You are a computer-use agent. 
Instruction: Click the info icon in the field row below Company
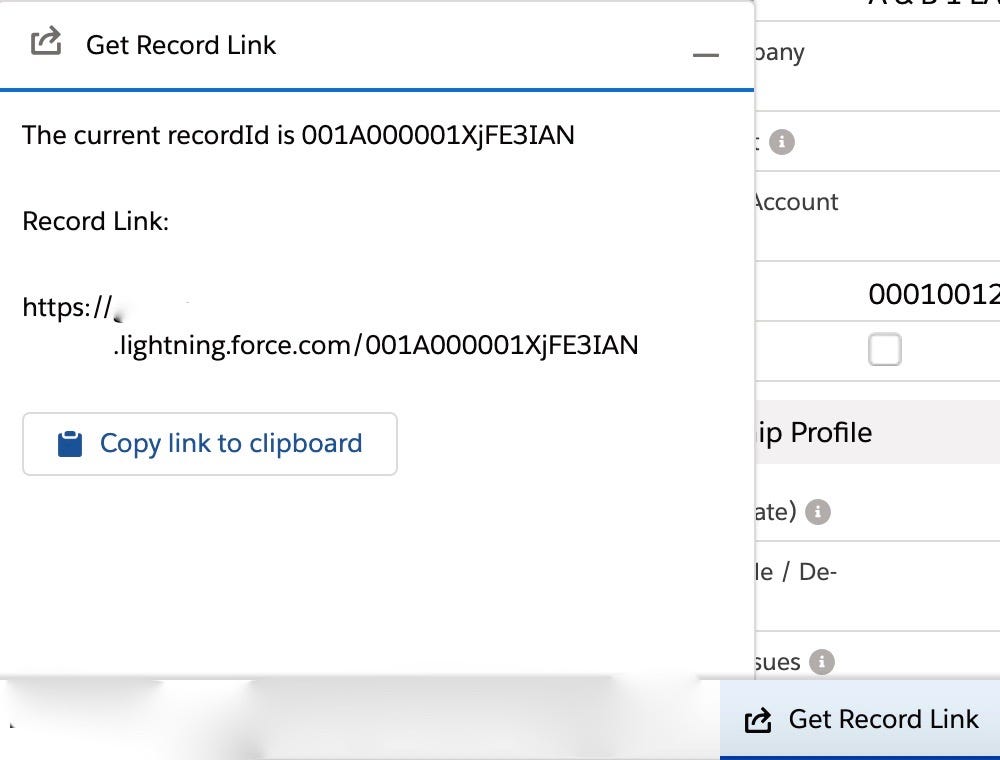pyautogui.click(x=783, y=142)
